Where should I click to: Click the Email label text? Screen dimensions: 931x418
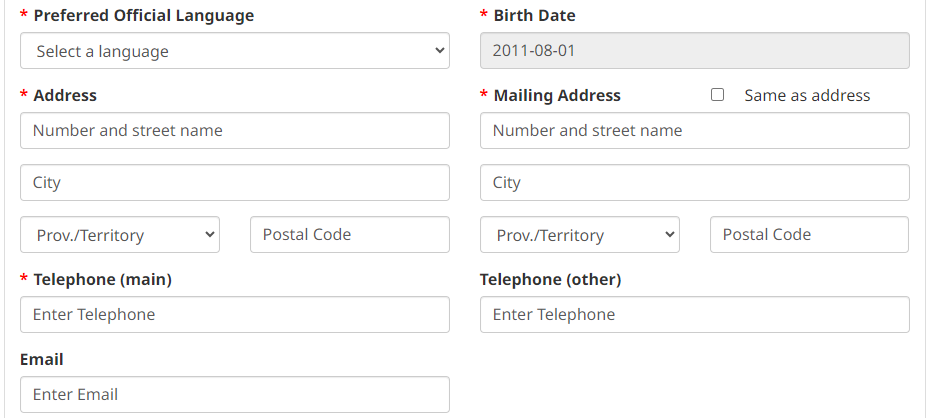pyautogui.click(x=42, y=359)
